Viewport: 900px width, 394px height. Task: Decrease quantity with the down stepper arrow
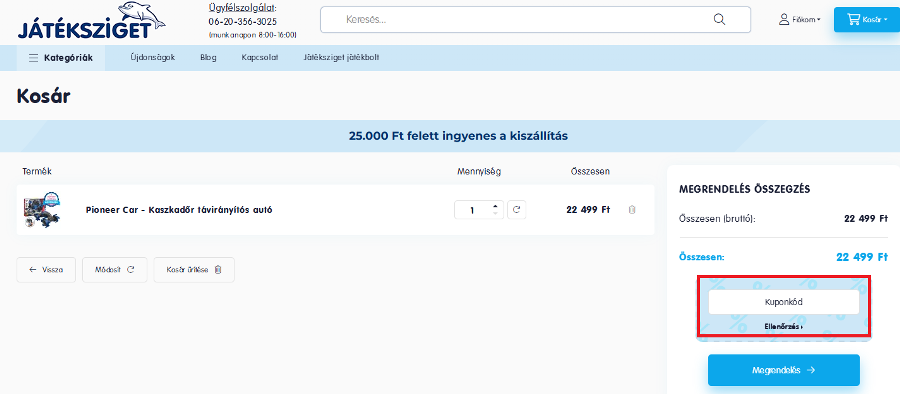point(496,214)
